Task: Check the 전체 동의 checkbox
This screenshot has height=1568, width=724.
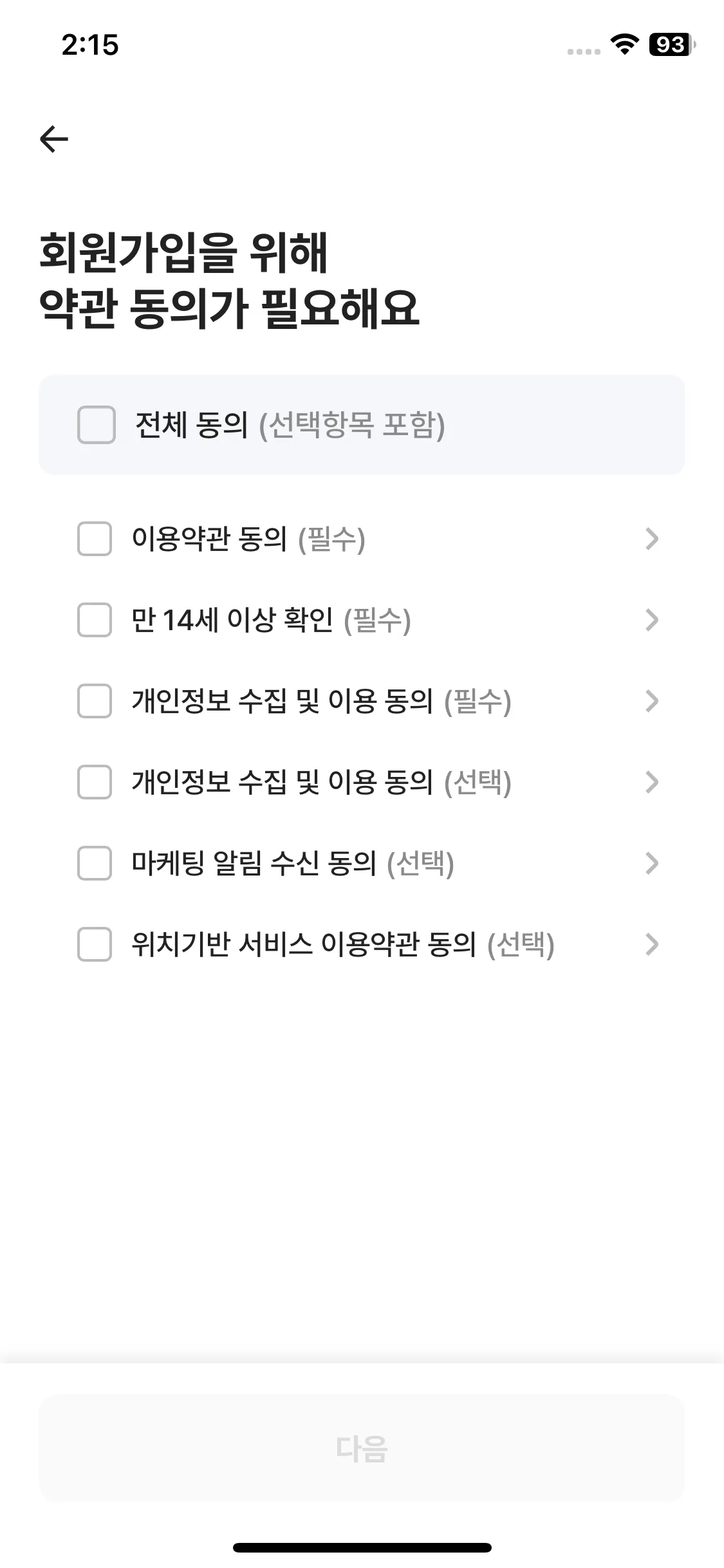Action: [97, 425]
